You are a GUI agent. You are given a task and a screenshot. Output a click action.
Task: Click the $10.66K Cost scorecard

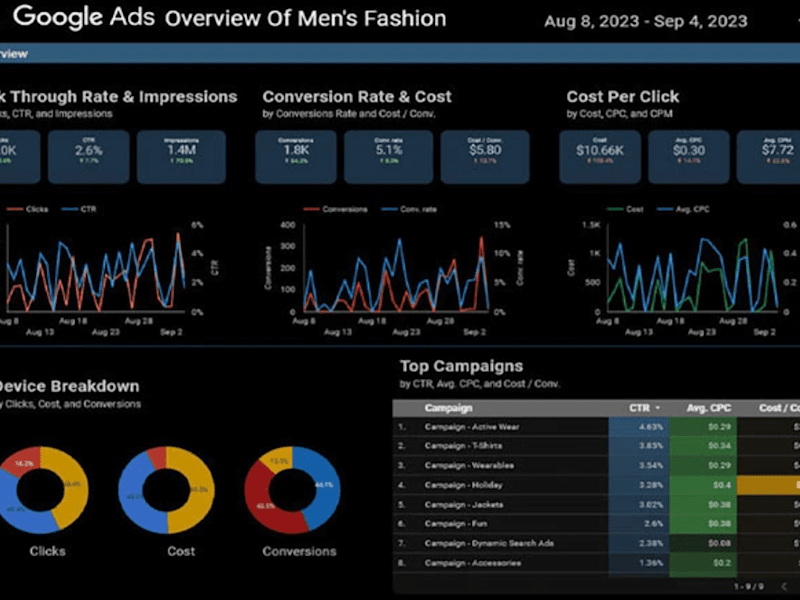600,157
